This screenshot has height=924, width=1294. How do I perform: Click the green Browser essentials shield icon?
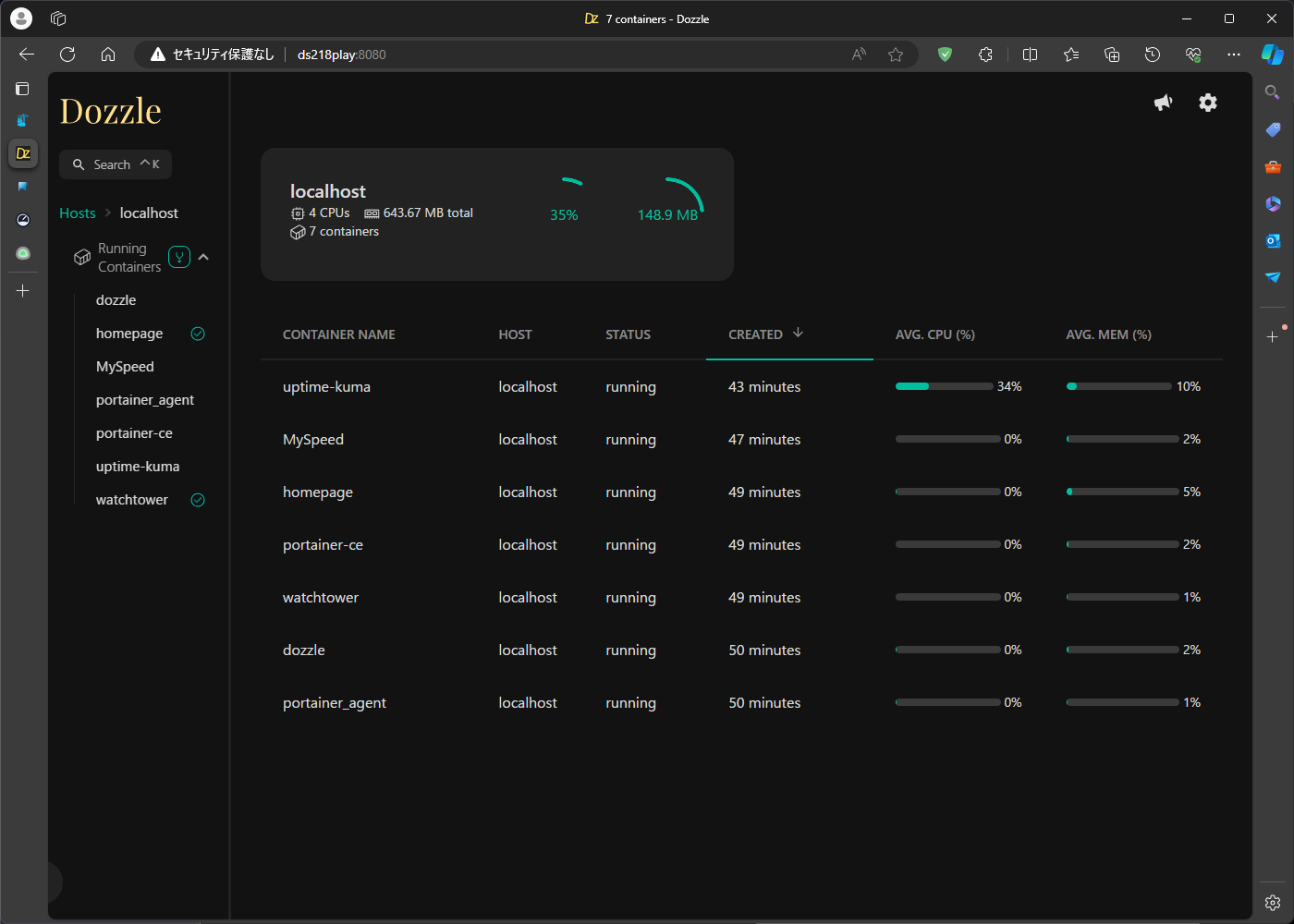pos(945,55)
